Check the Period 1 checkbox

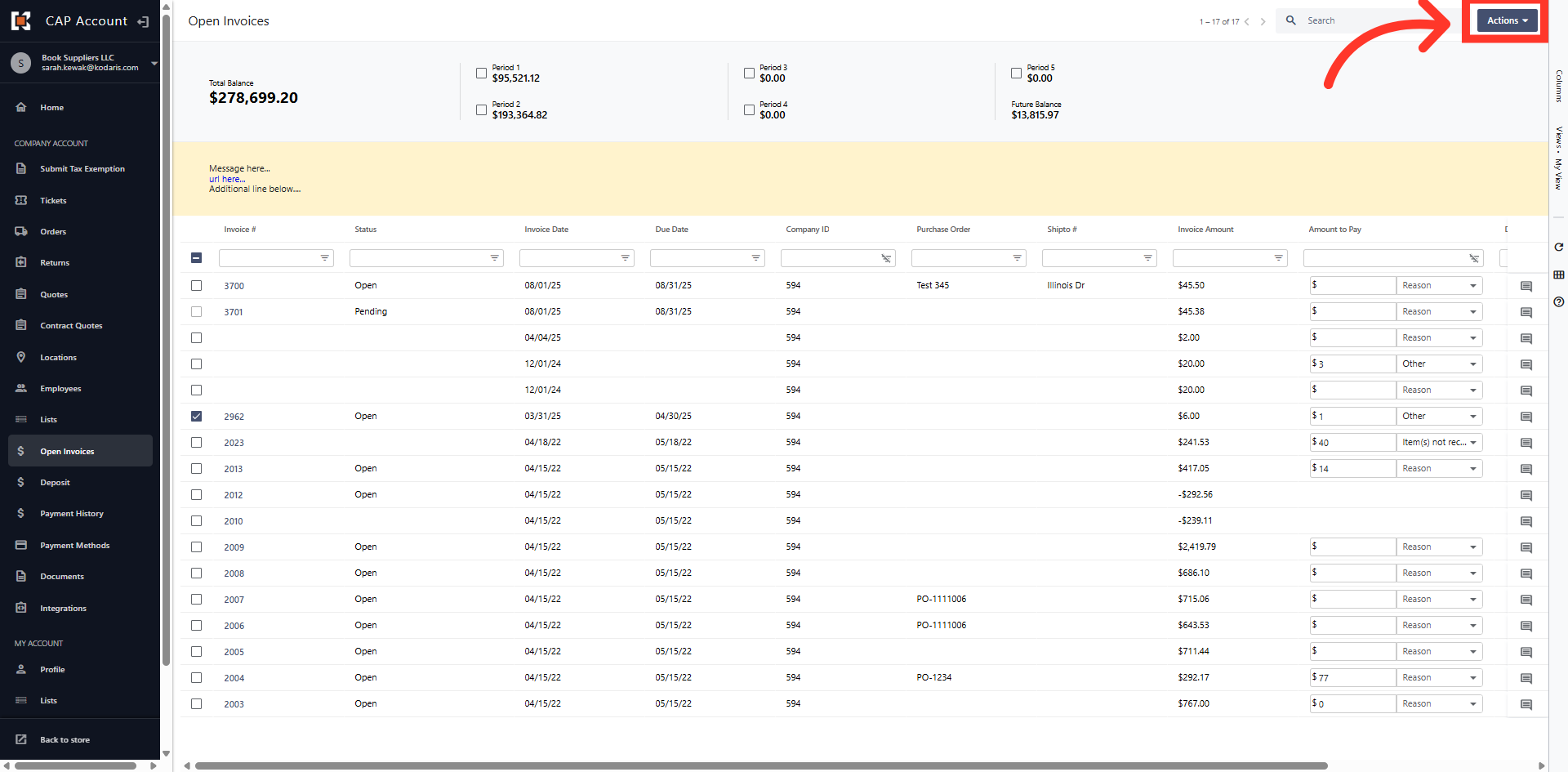tap(481, 74)
